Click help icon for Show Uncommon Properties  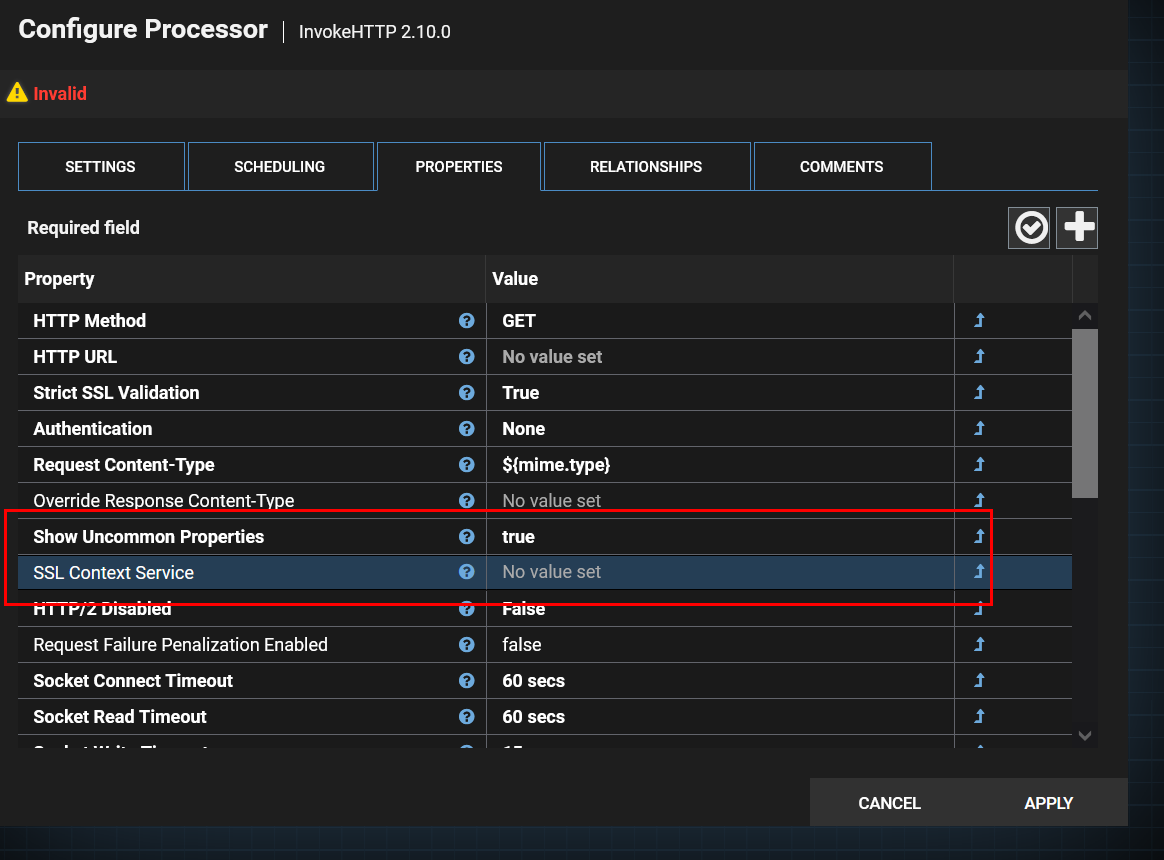[x=466, y=537]
